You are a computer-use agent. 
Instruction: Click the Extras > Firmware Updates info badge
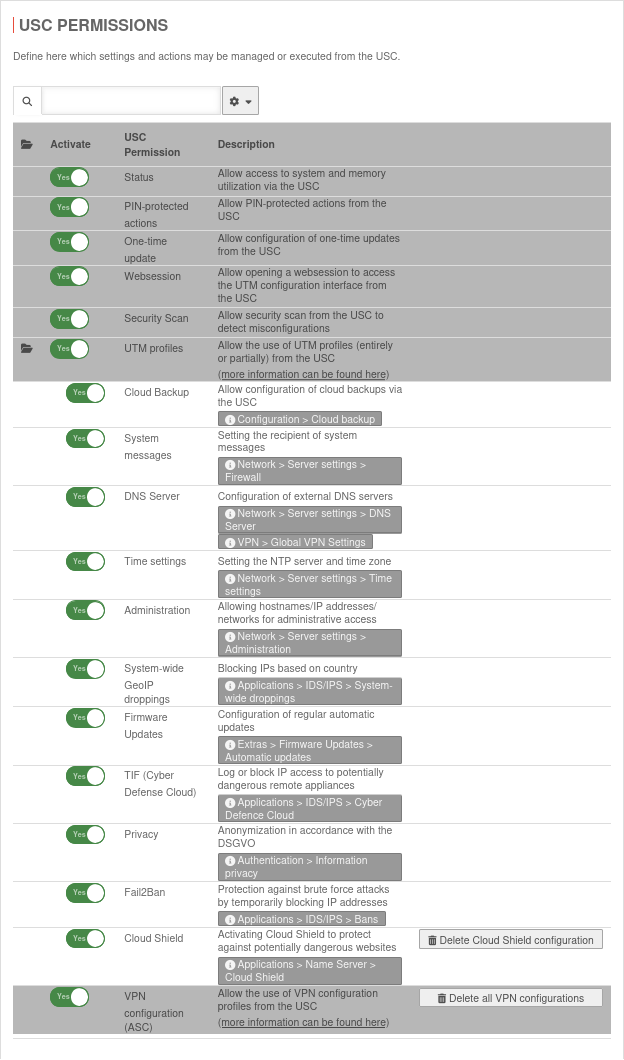309,750
